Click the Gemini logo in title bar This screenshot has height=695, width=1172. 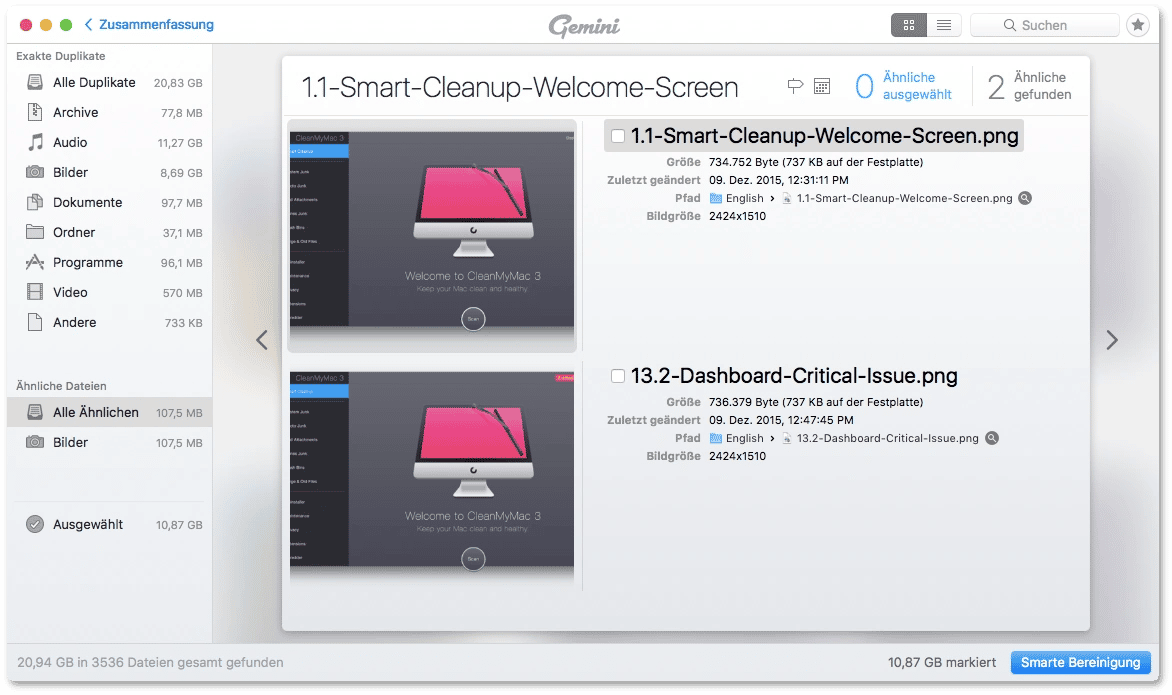tap(585, 26)
